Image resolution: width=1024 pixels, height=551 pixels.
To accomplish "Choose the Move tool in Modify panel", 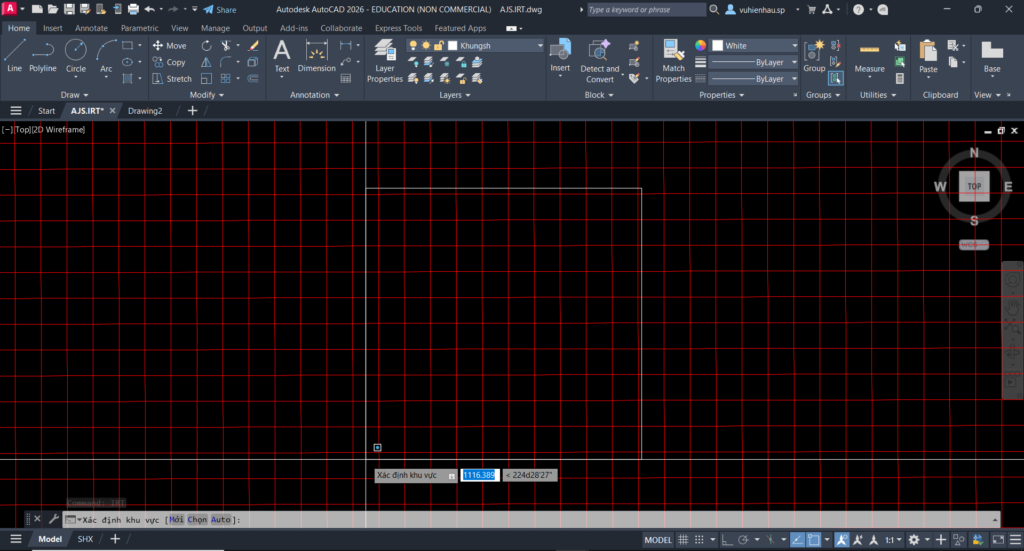I will coord(170,46).
